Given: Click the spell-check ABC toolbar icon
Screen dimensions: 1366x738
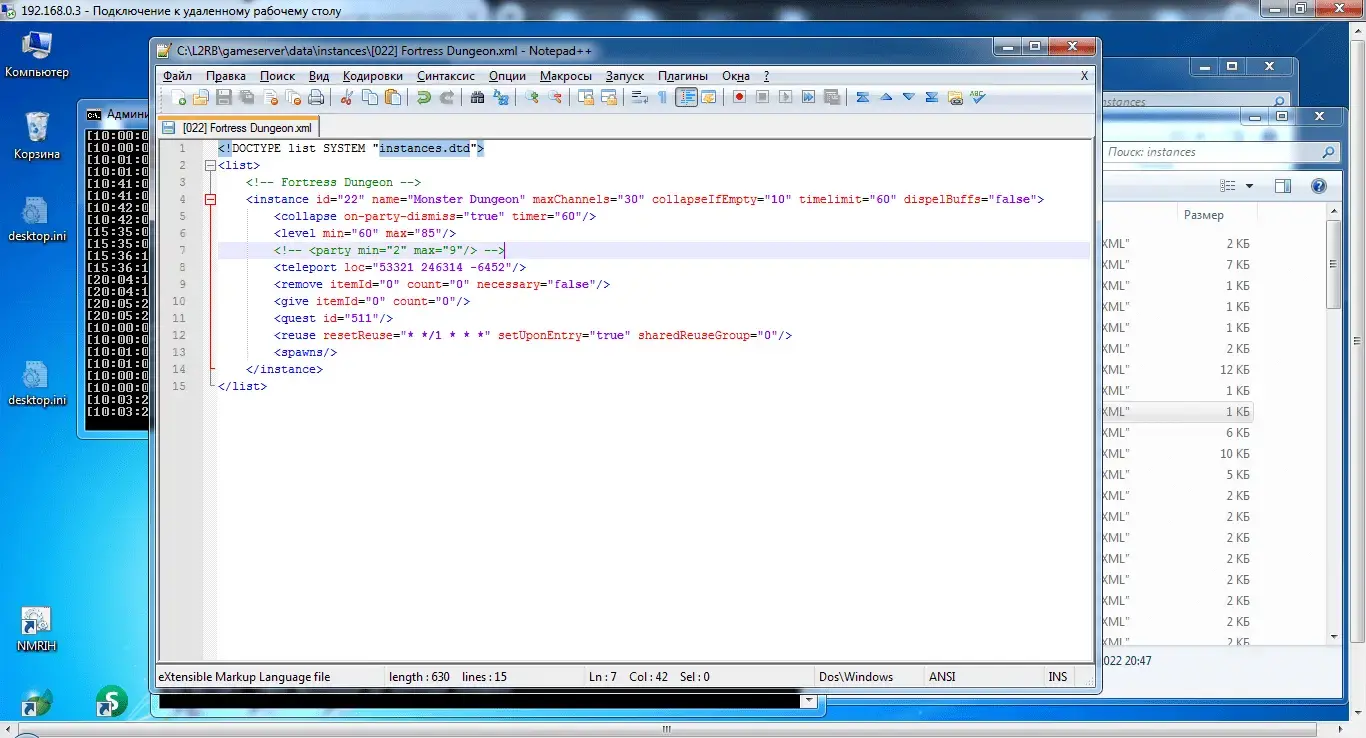Looking at the screenshot, I should [x=978, y=97].
